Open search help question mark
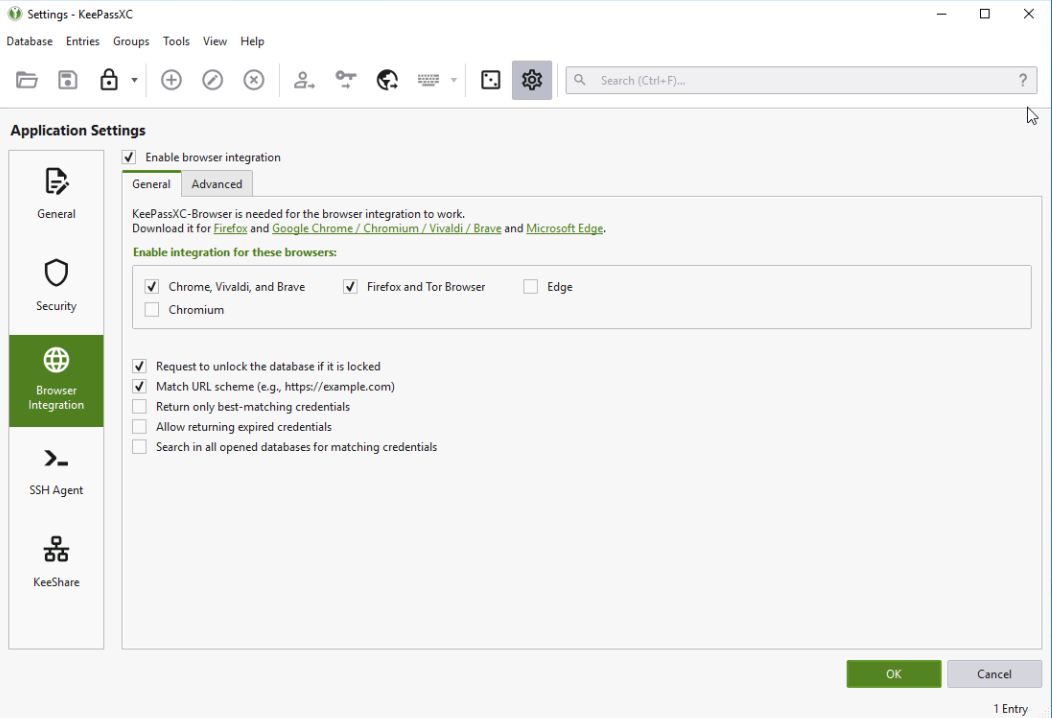Screen dimensions: 1052x718 pos(1022,80)
